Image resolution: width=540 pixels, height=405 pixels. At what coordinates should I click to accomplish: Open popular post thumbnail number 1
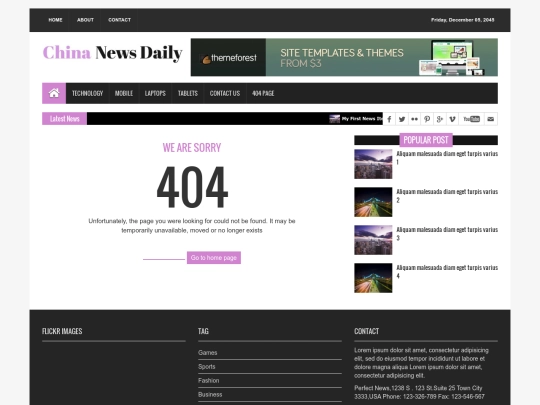pyautogui.click(x=373, y=164)
